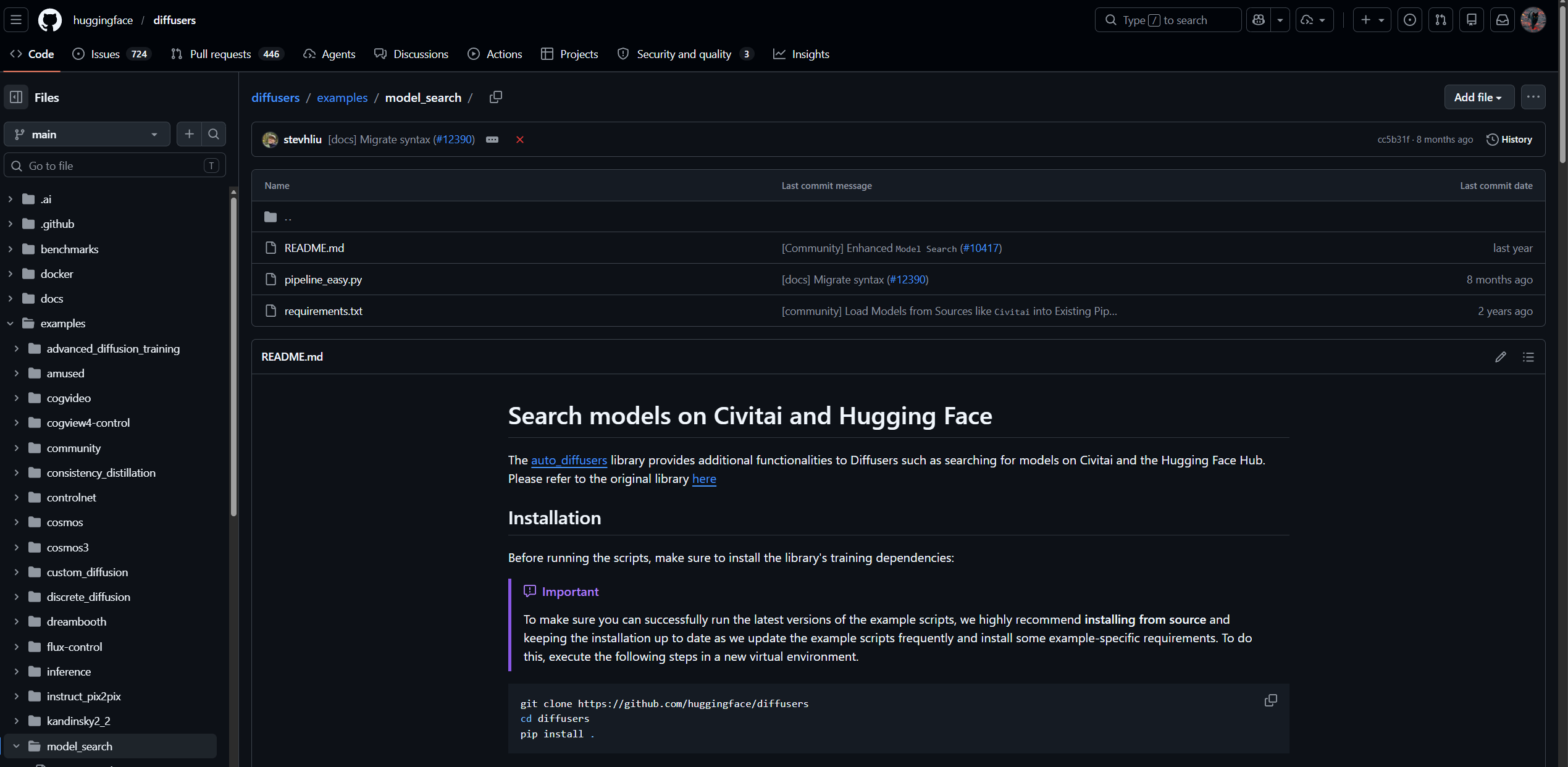Image resolution: width=1568 pixels, height=767 pixels.
Task: Open the controlnet folder in tree
Action: 71,497
